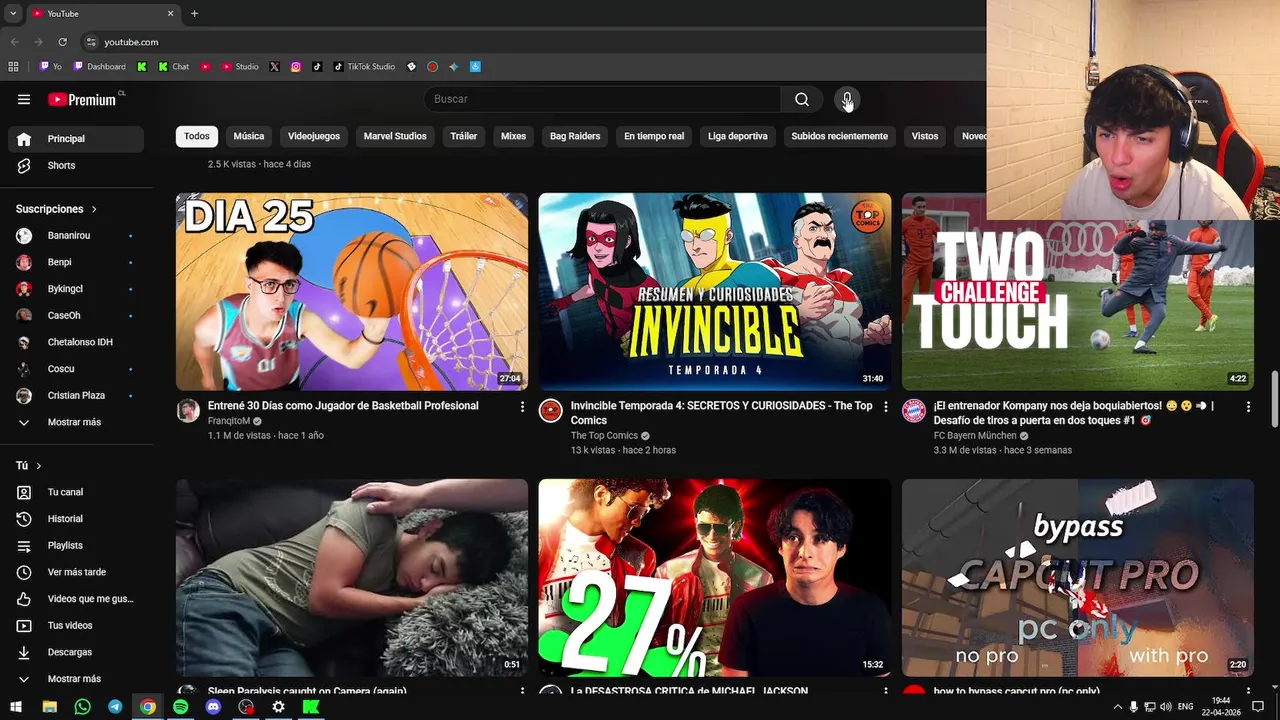Open the DIA 25 basketball thumbnail
This screenshot has width=1280, height=720.
[x=352, y=292]
